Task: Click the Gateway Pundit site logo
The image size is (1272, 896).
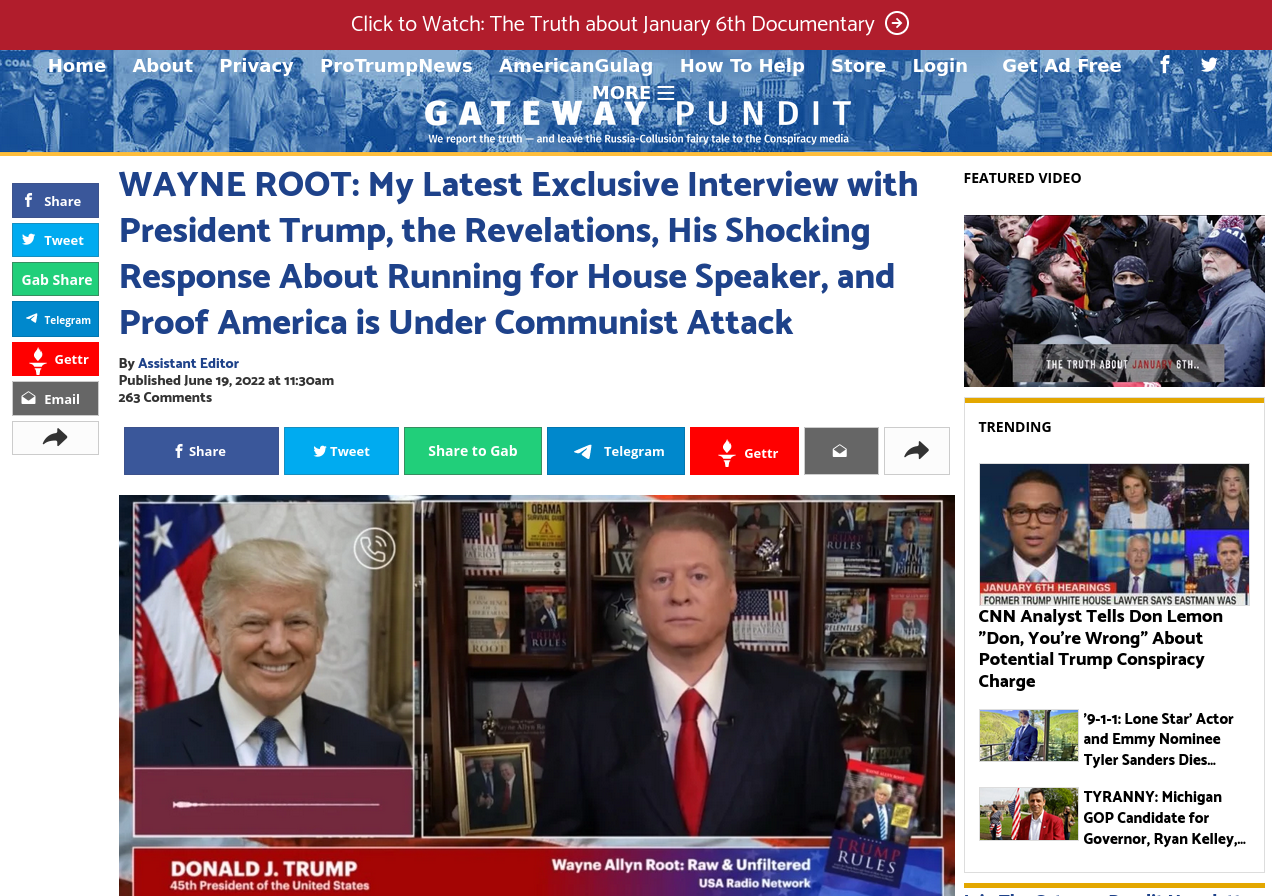Action: pos(638,120)
